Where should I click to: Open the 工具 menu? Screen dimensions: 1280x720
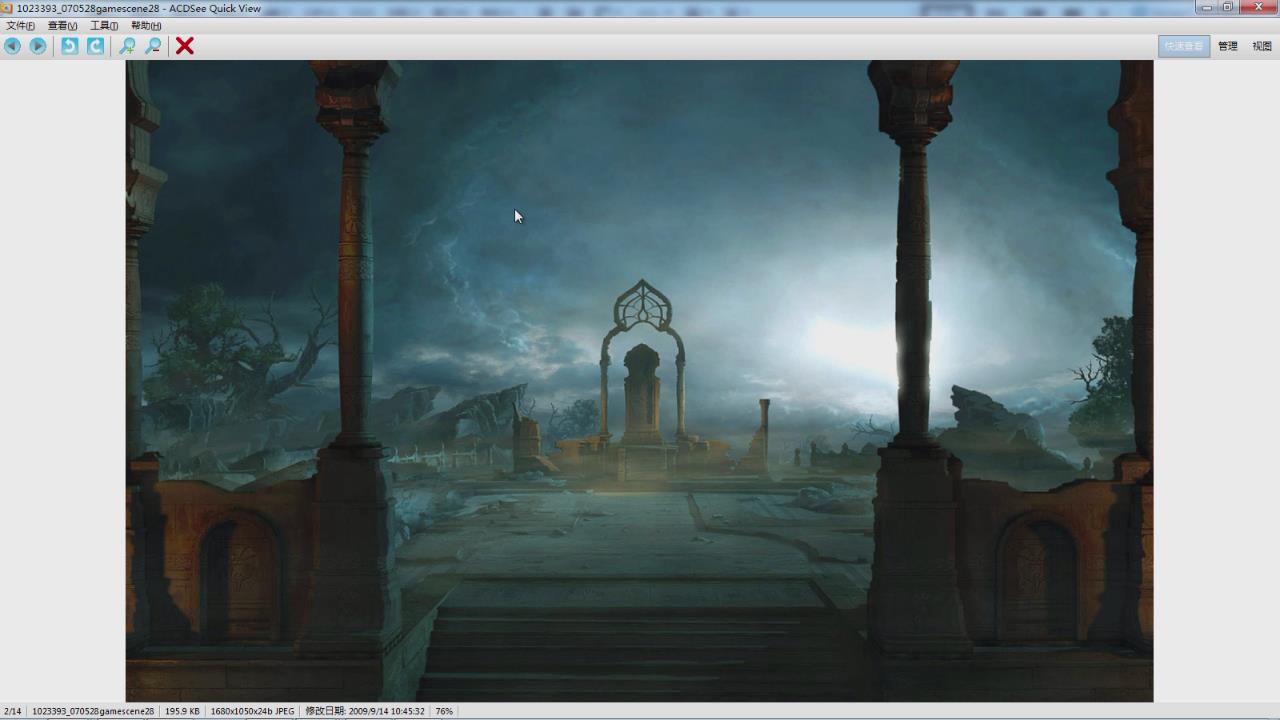point(104,26)
